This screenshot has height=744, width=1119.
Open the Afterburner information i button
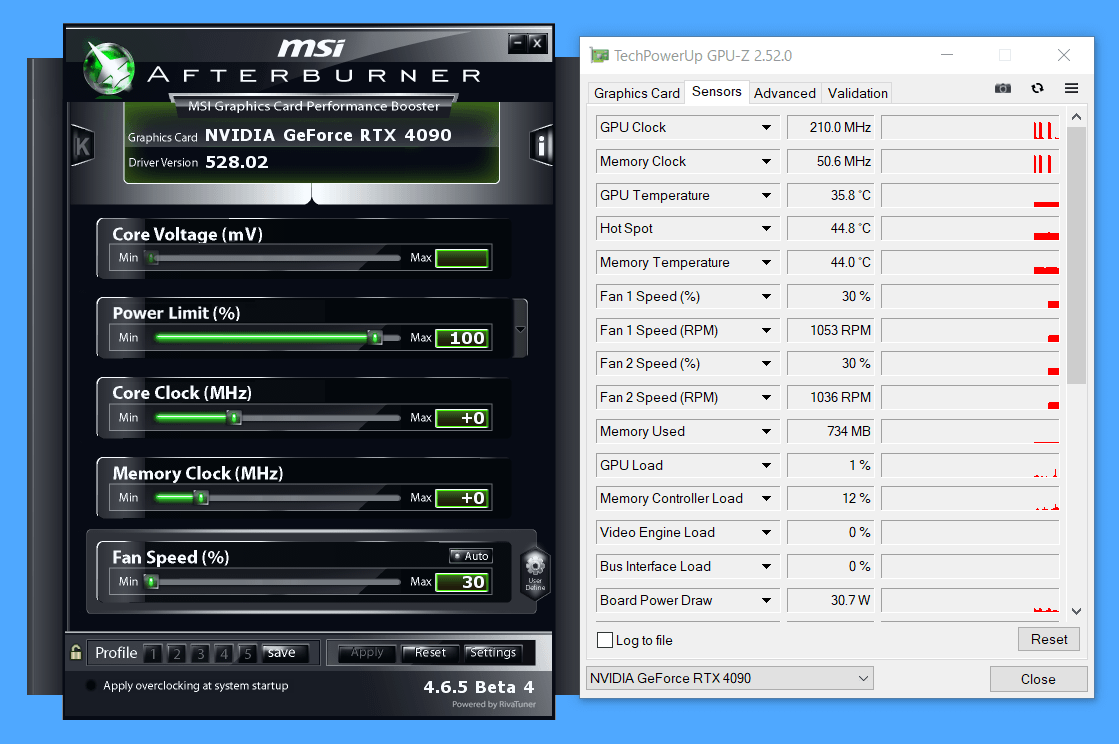click(541, 146)
